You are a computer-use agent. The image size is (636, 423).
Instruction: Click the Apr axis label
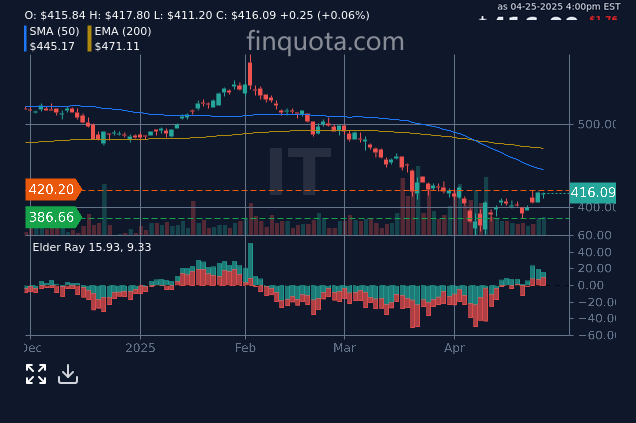(454, 348)
